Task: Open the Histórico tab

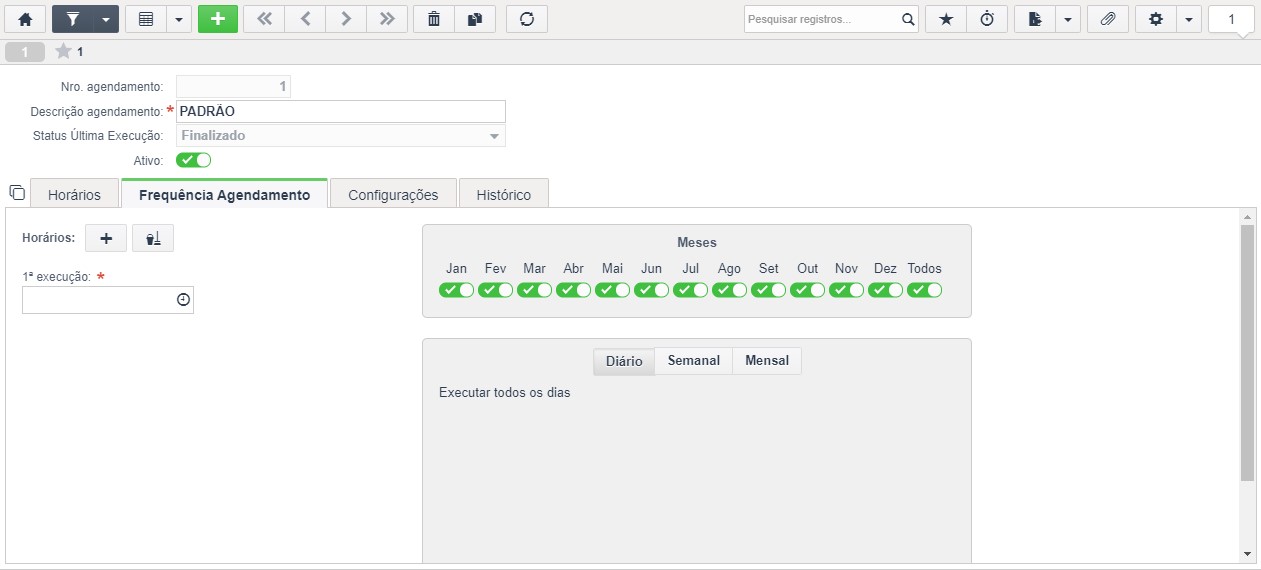Action: pos(504,194)
